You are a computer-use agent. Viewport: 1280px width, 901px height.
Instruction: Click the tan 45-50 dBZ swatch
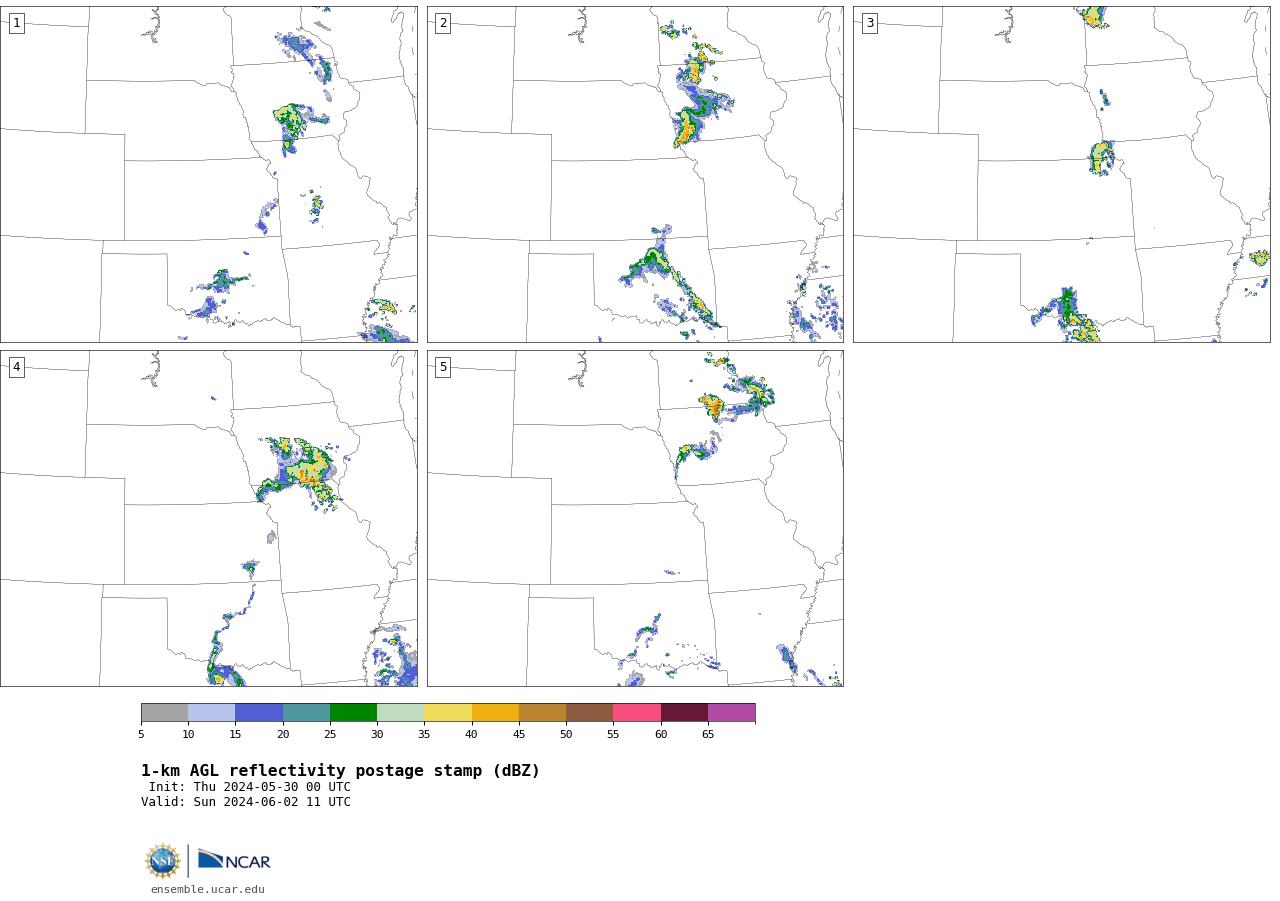(x=542, y=713)
